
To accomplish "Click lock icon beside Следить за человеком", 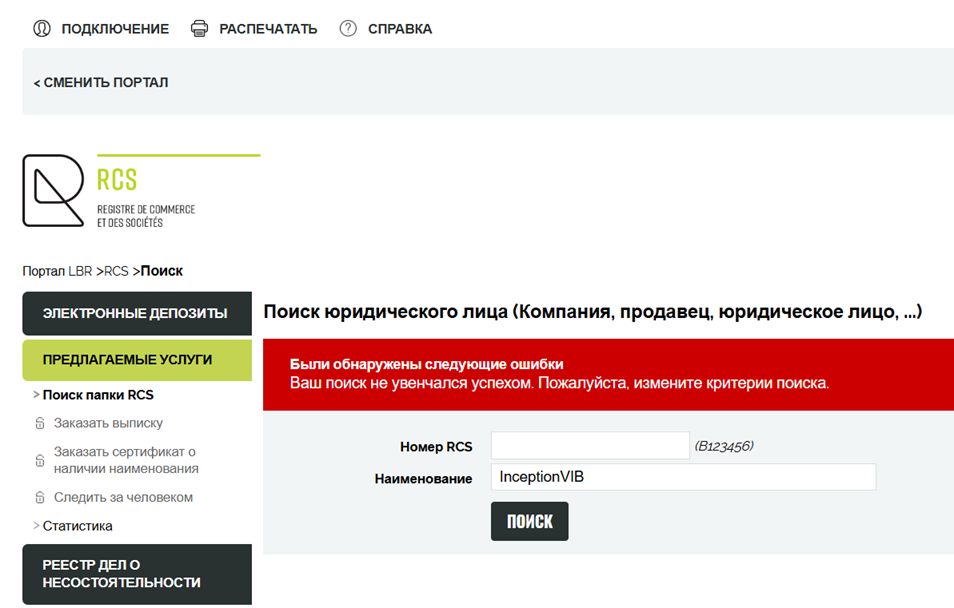I will (40, 498).
